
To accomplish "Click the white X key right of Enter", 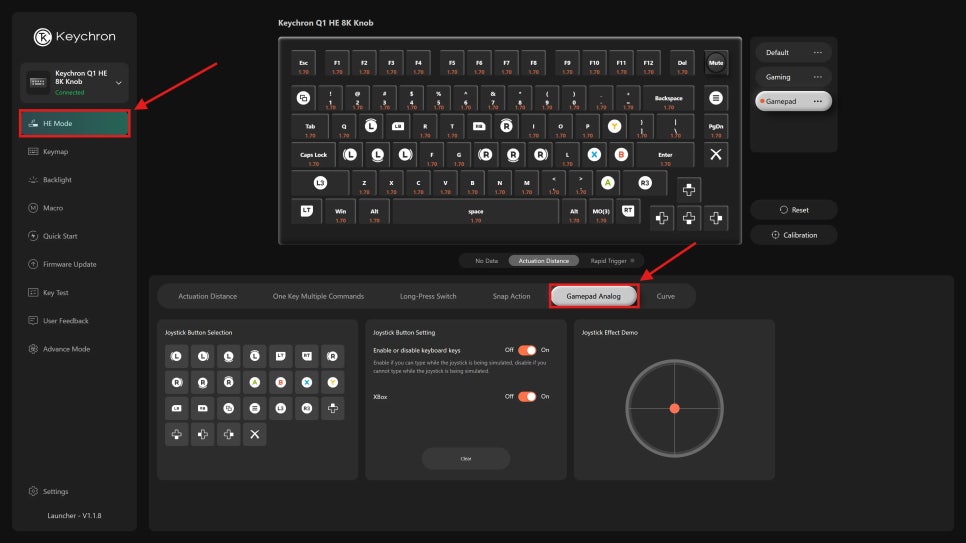I will point(715,155).
